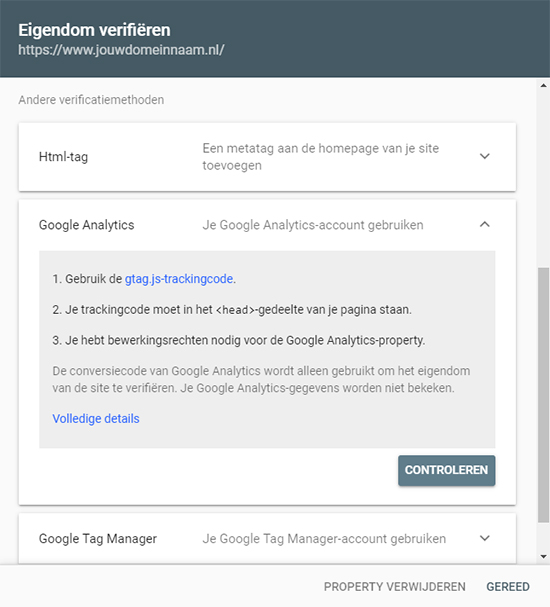
Task: Click the GEREED button
Action: 508,586
